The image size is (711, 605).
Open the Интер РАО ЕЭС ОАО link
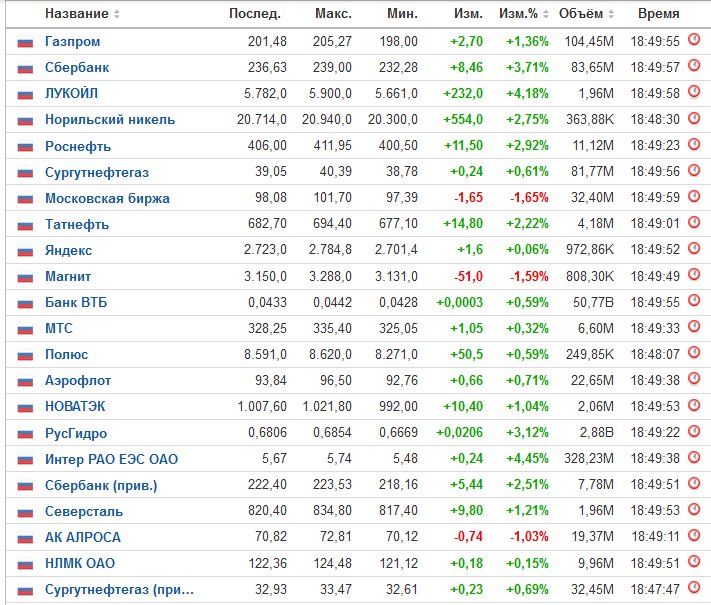111,459
